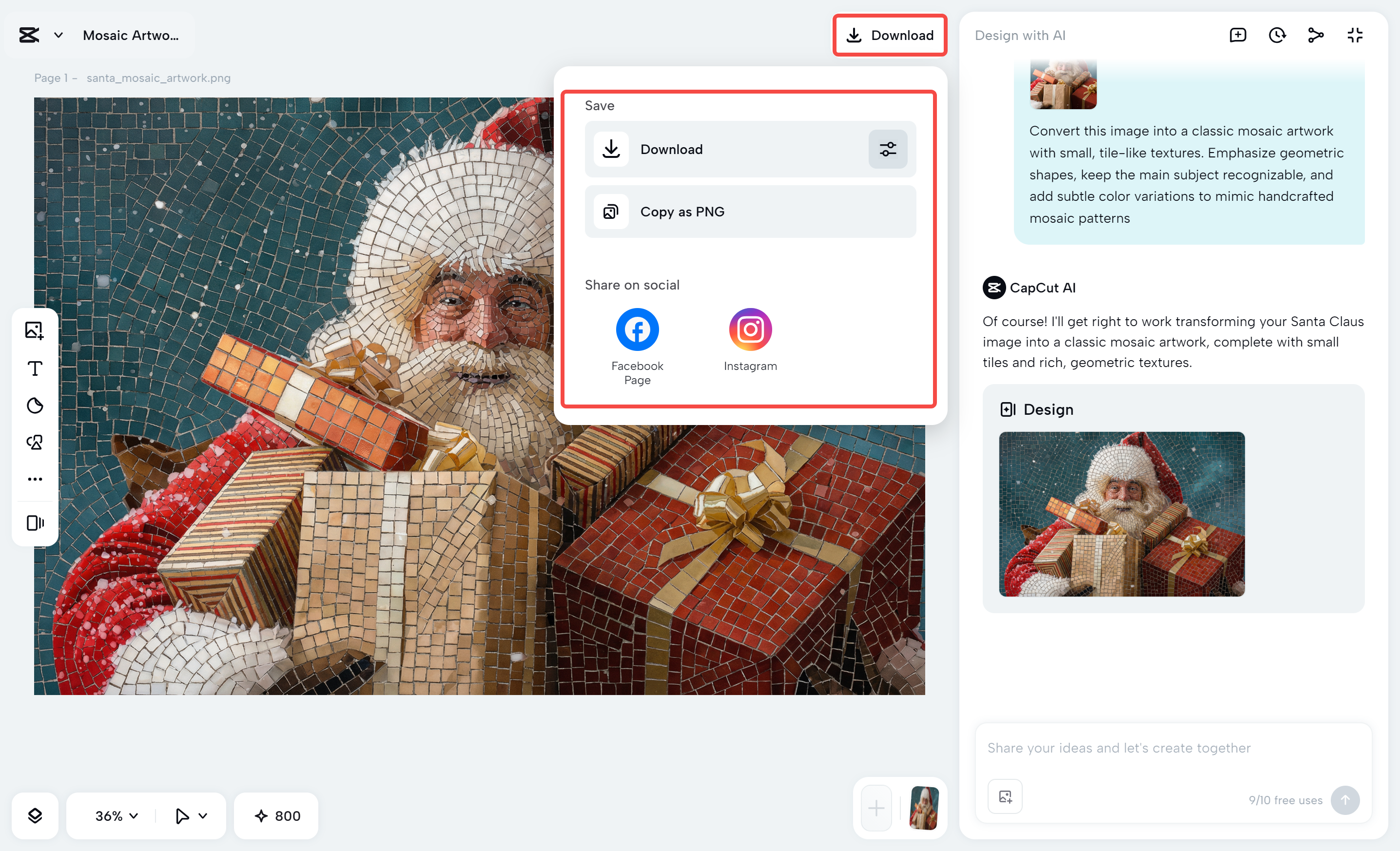Share to Instagram from the social options

[750, 329]
